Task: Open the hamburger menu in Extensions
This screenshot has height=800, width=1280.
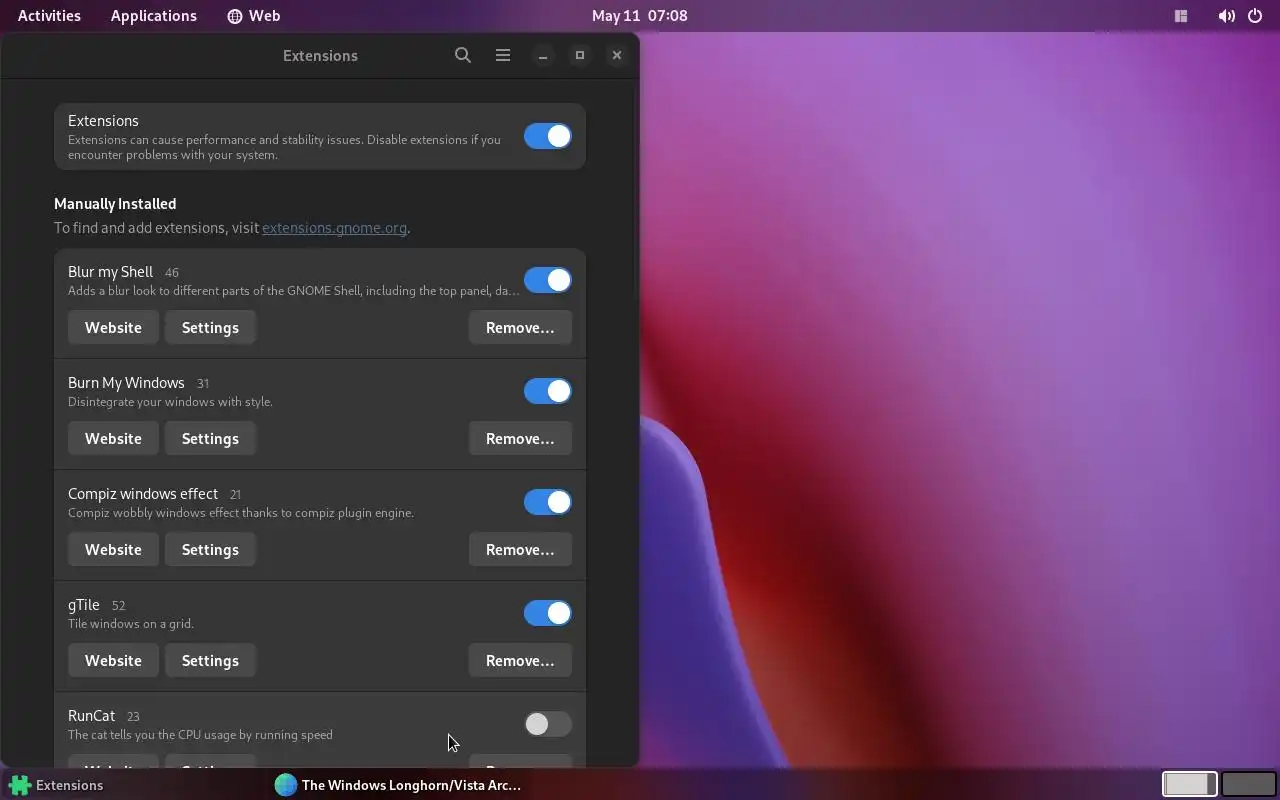Action: 503,55
